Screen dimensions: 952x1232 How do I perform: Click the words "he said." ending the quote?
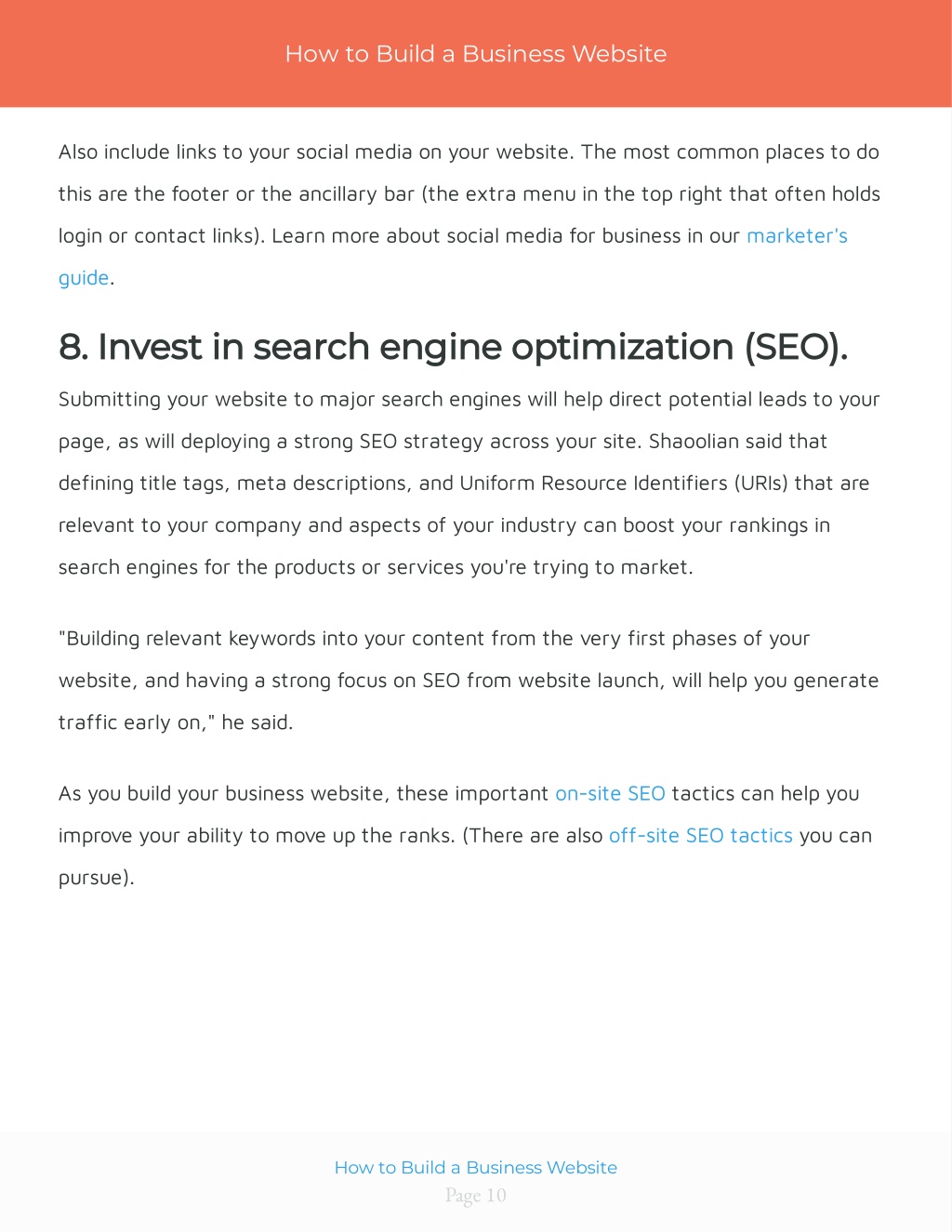[258, 722]
